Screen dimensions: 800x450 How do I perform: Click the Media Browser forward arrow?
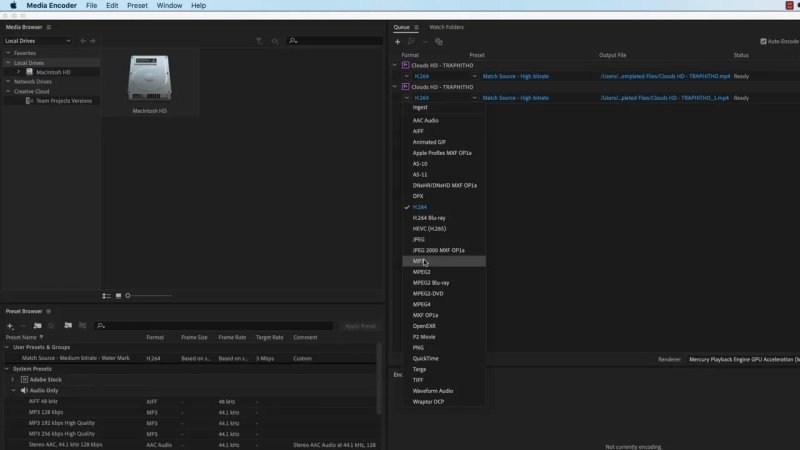coord(93,41)
